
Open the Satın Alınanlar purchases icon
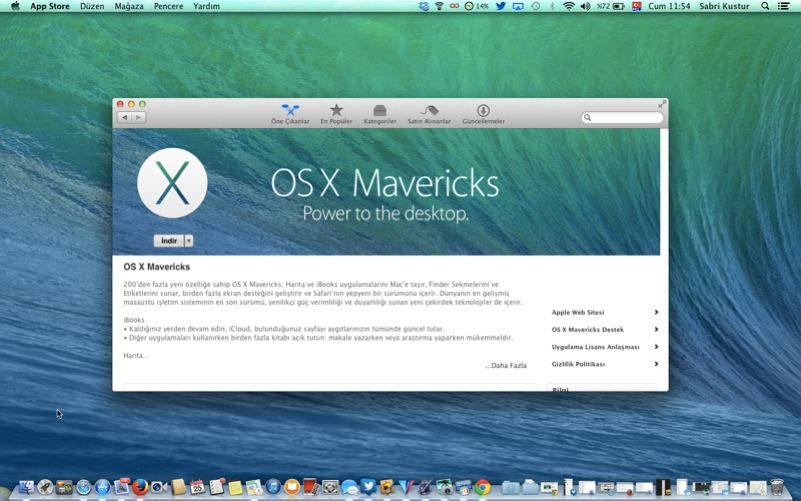pyautogui.click(x=429, y=113)
